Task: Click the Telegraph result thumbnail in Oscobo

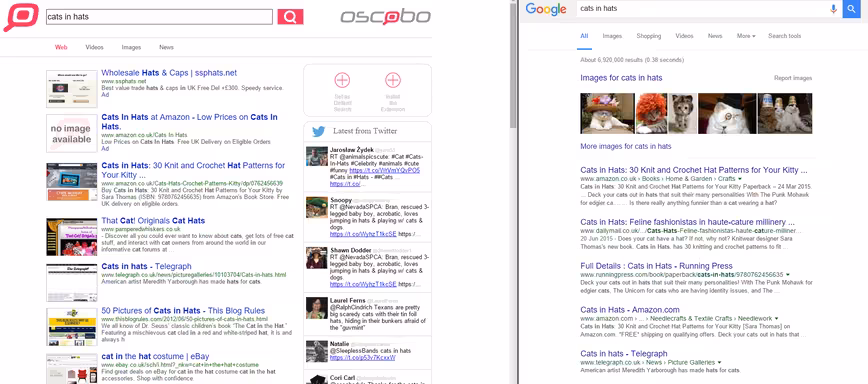Action: point(72,283)
